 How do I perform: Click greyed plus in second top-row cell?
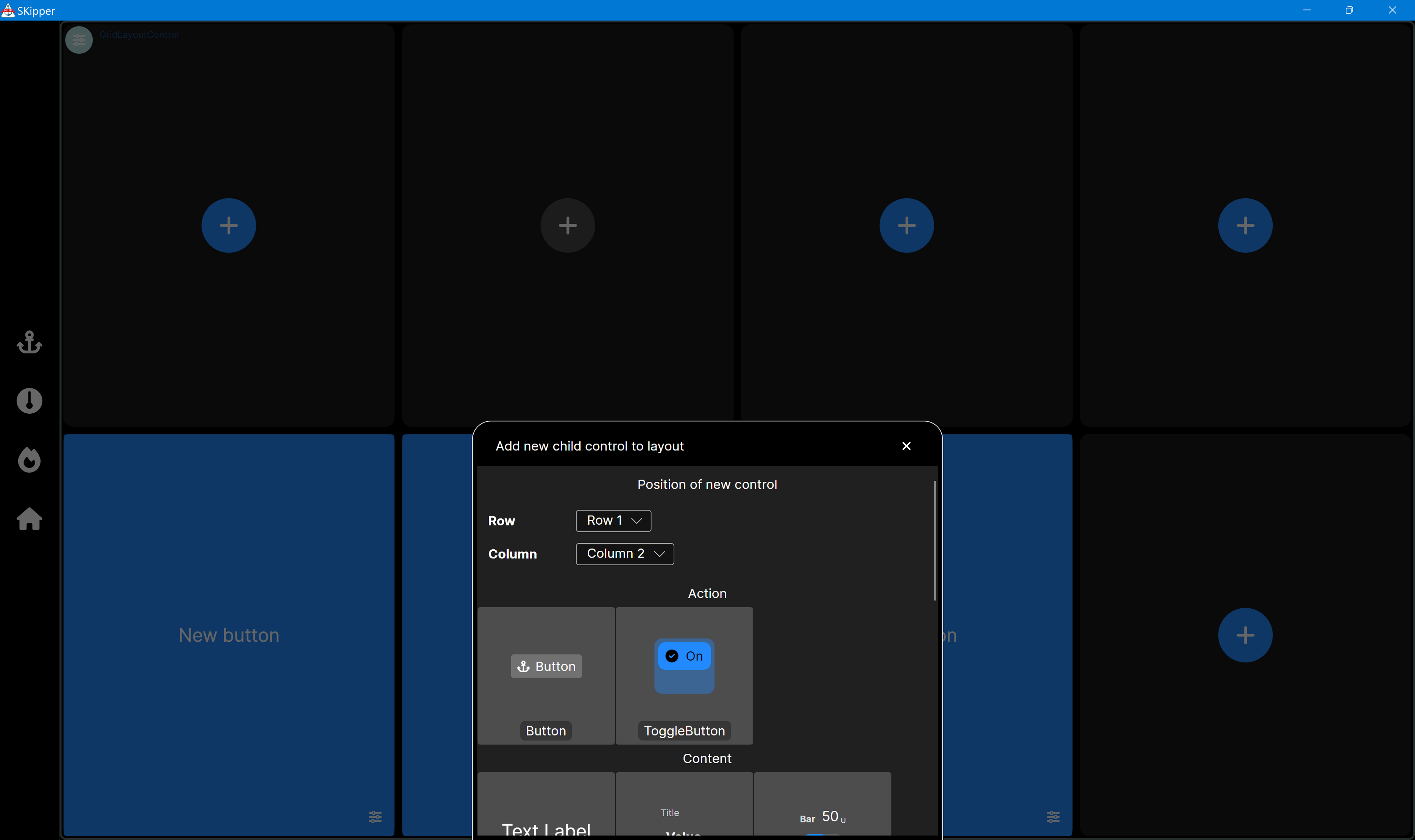click(568, 225)
